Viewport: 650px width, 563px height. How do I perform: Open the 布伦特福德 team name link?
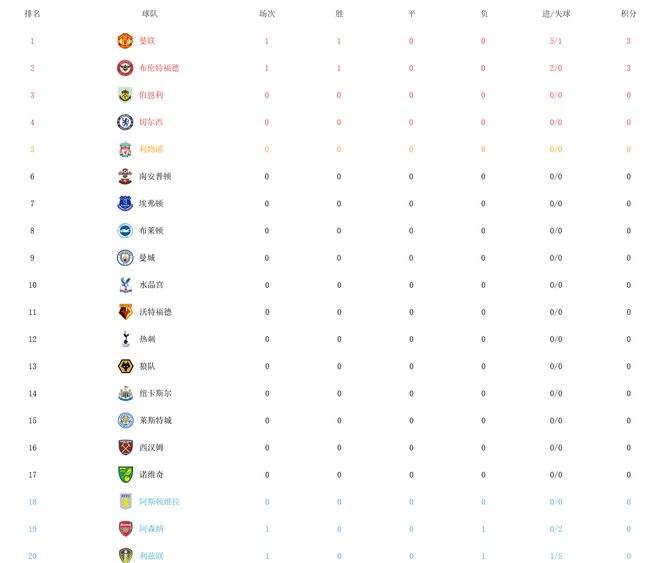pyautogui.click(x=159, y=68)
